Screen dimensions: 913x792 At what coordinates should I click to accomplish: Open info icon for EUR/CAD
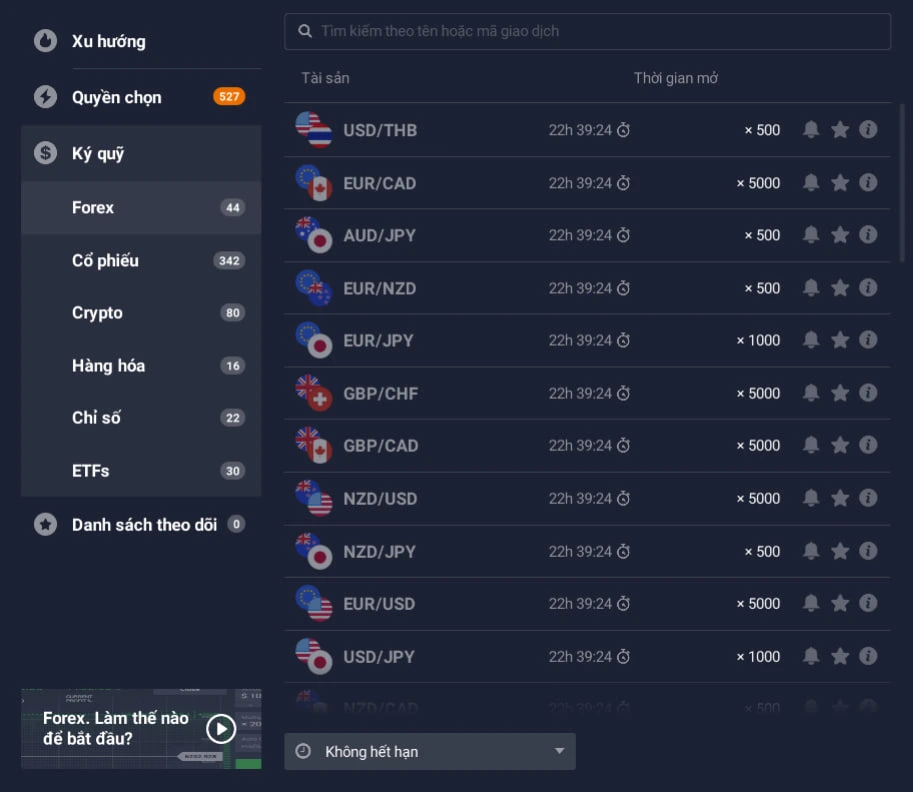(868, 182)
